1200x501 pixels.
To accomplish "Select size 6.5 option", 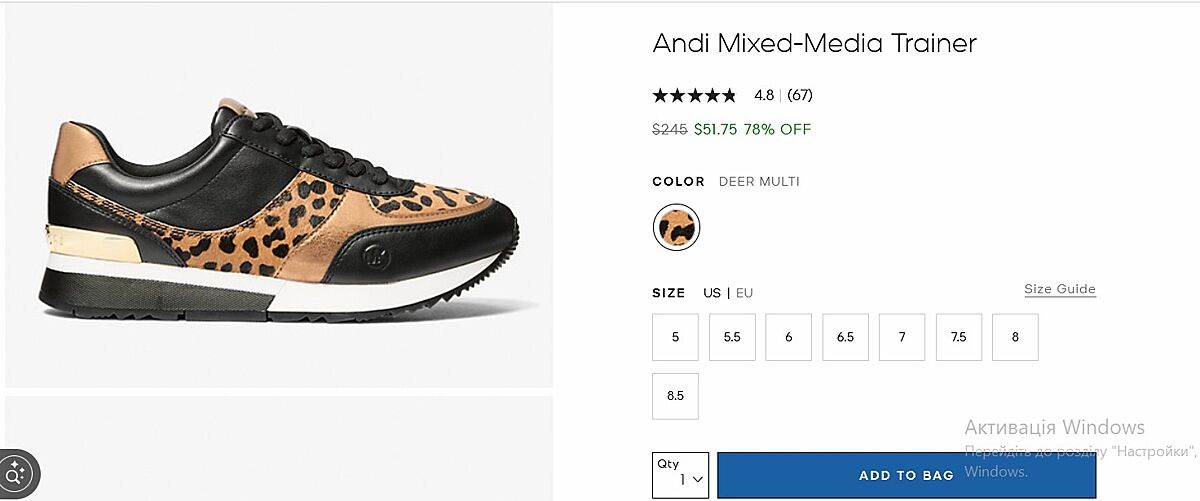I will (845, 337).
